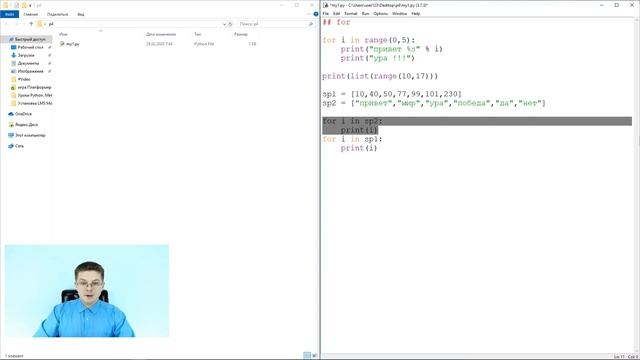
Task: Switch to the Поделиться ribbon tab
Action: click(x=57, y=14)
